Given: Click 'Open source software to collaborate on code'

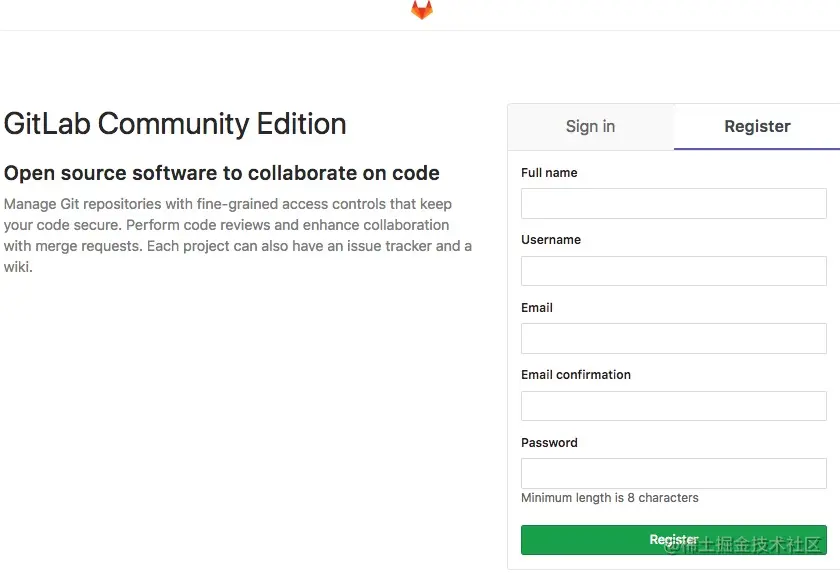Looking at the screenshot, I should coord(222,174).
